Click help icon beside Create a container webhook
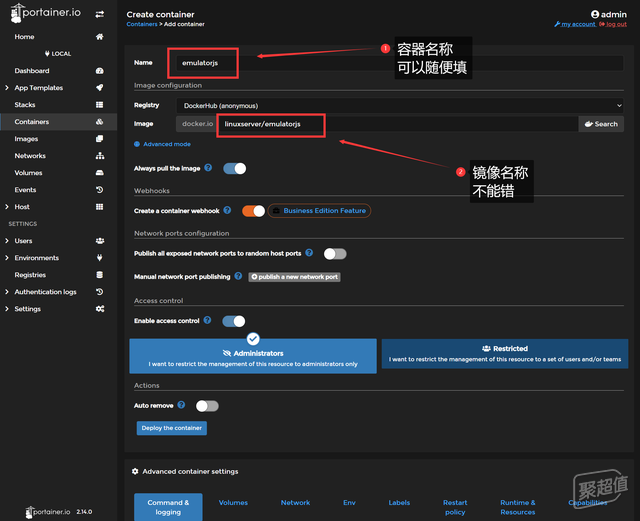 pos(227,210)
